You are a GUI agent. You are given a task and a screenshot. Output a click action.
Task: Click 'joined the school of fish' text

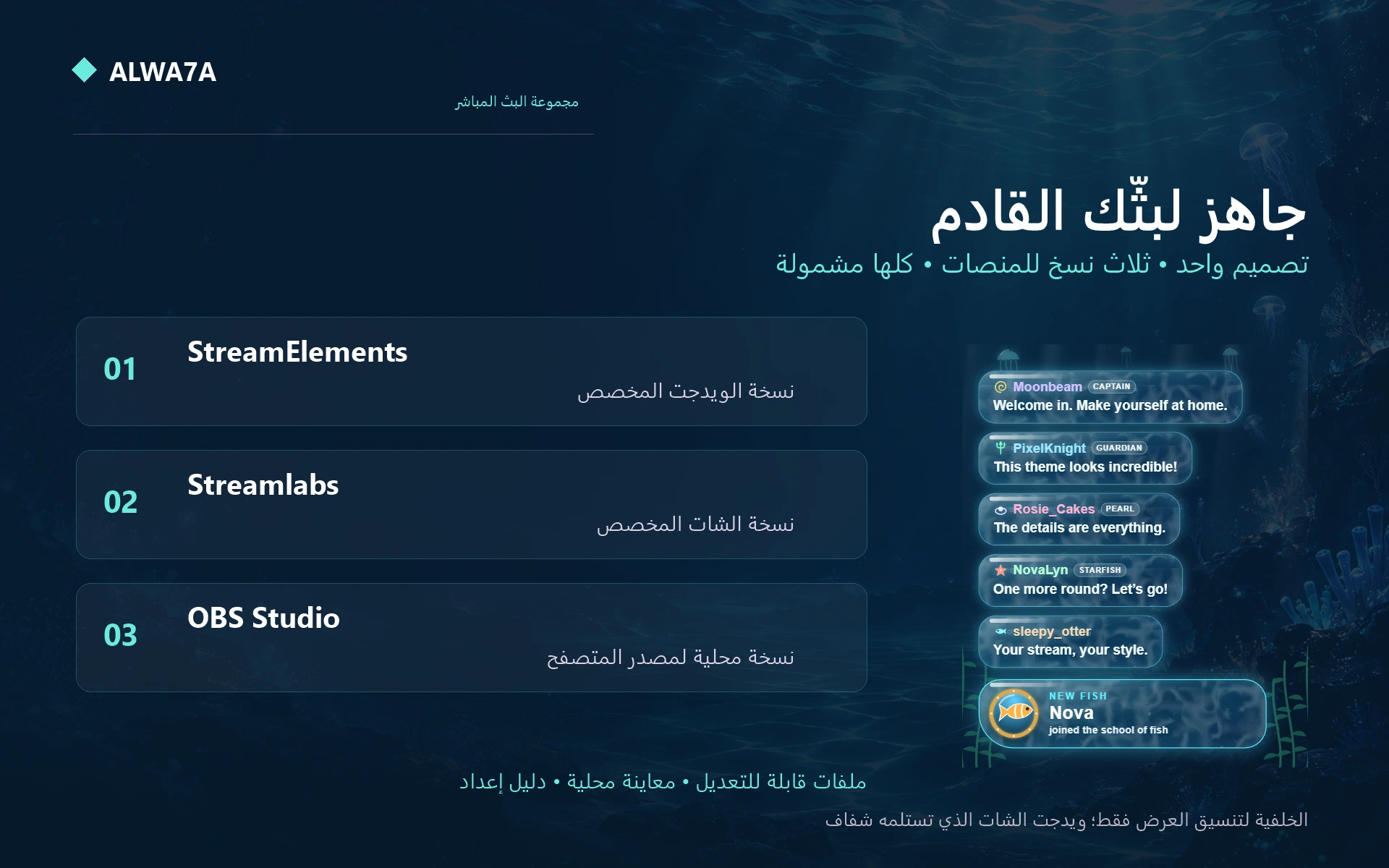tap(1108, 731)
